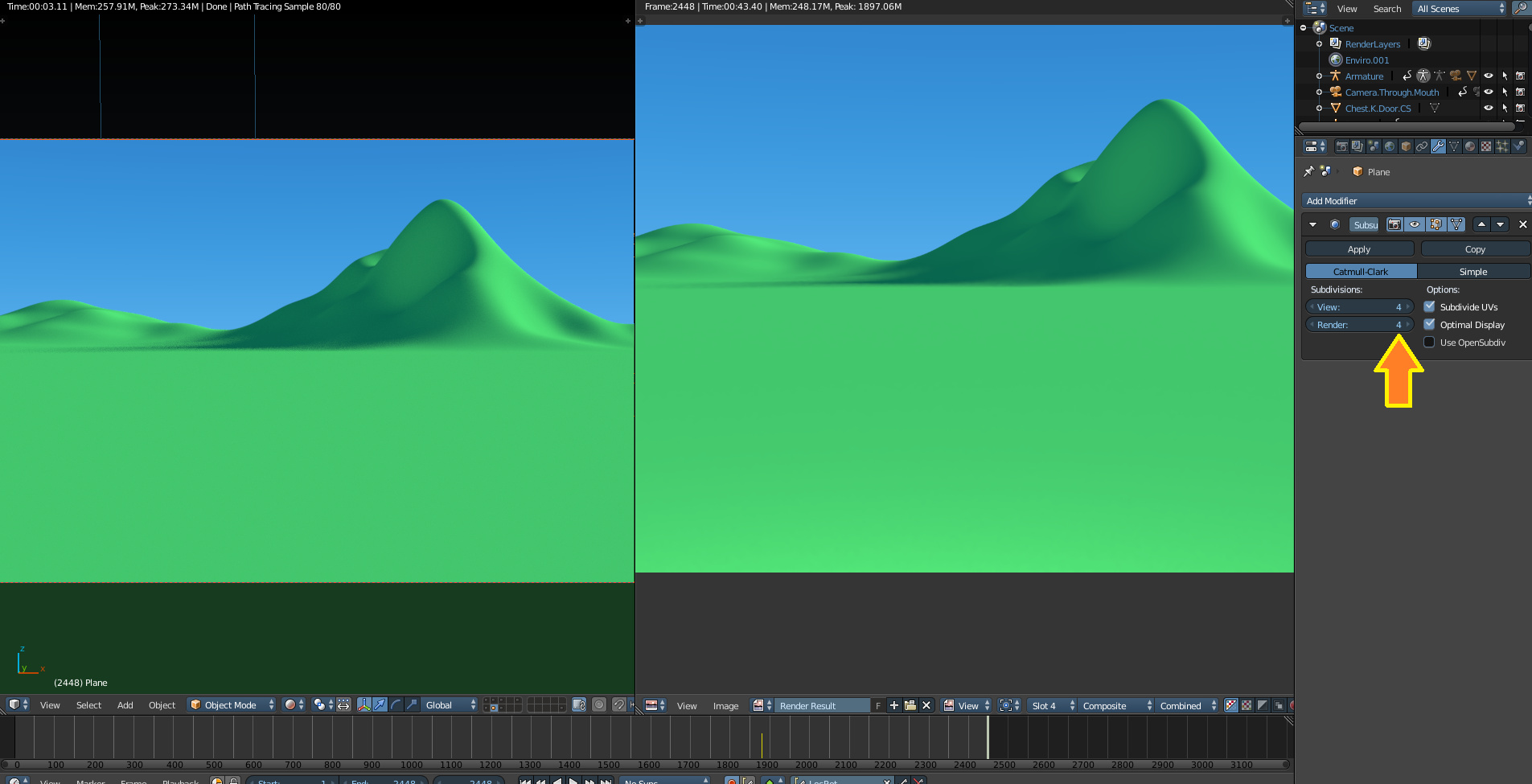Collapse the Subsurf modifier with its header arrow

1313,224
